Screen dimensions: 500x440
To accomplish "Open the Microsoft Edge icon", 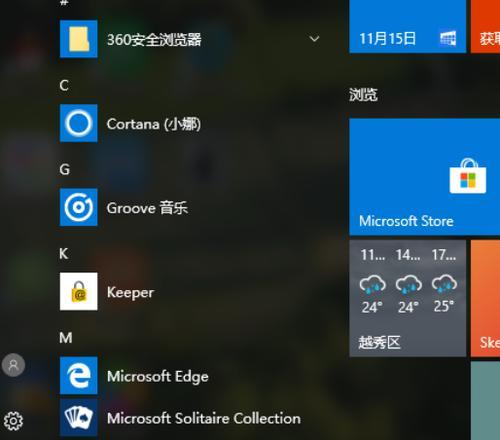I will tap(79, 375).
